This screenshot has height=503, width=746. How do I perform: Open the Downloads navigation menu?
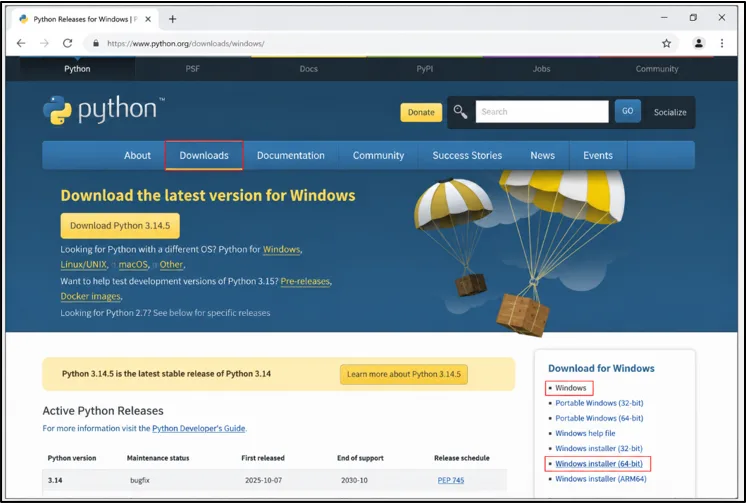pos(204,156)
